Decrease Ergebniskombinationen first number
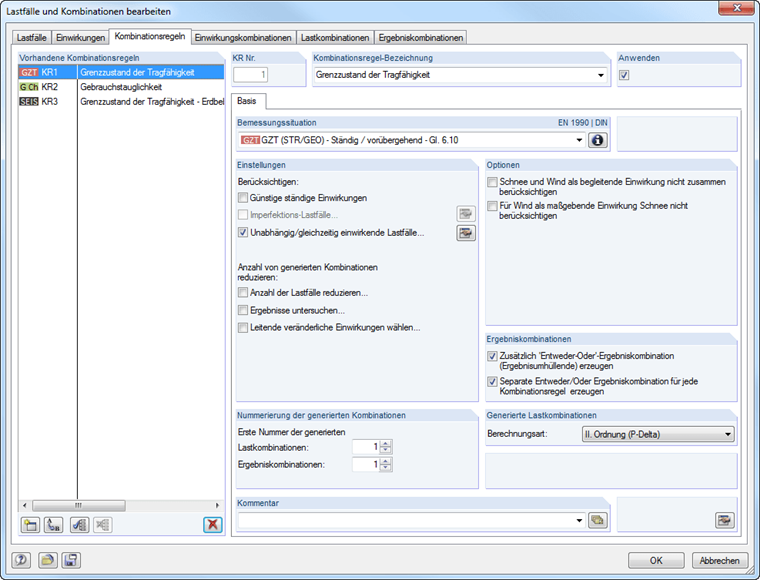The height and width of the screenshot is (580, 760). (x=386, y=468)
